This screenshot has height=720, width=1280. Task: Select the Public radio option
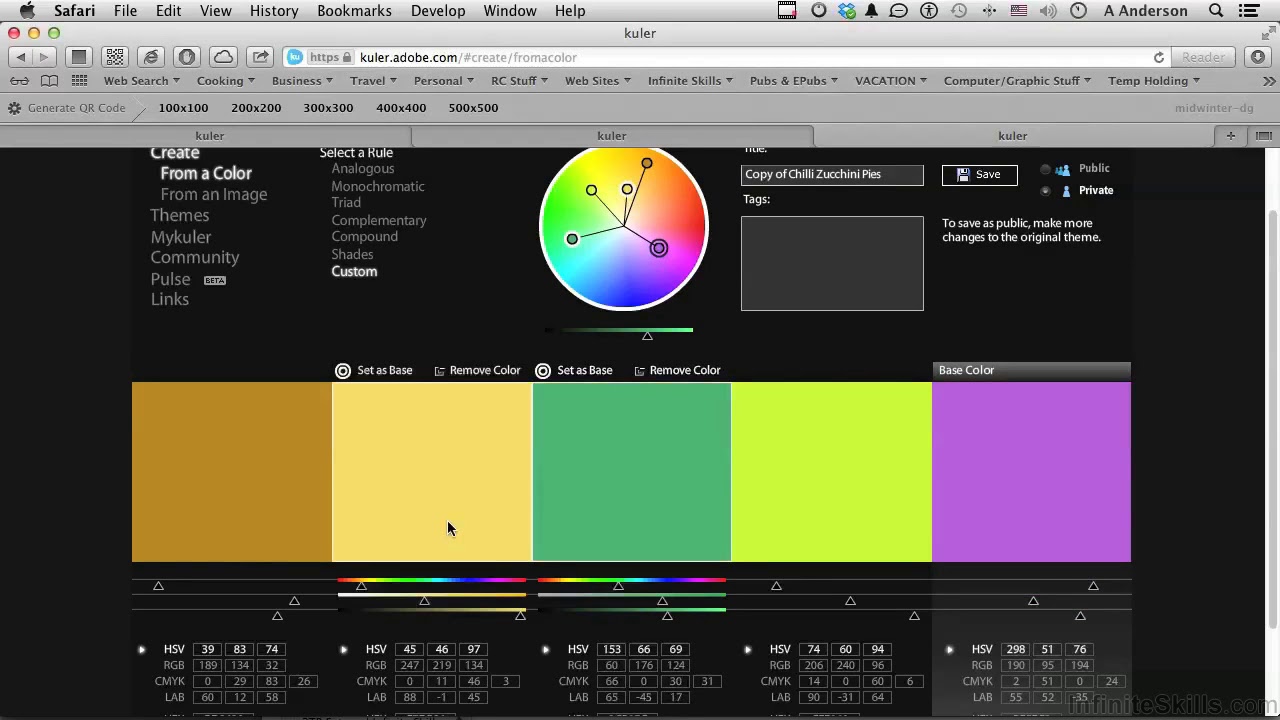pyautogui.click(x=1046, y=169)
